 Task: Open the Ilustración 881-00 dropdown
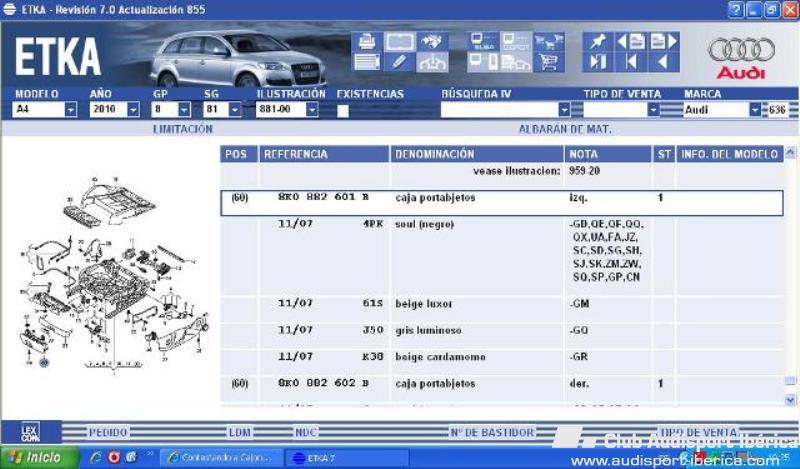point(312,109)
